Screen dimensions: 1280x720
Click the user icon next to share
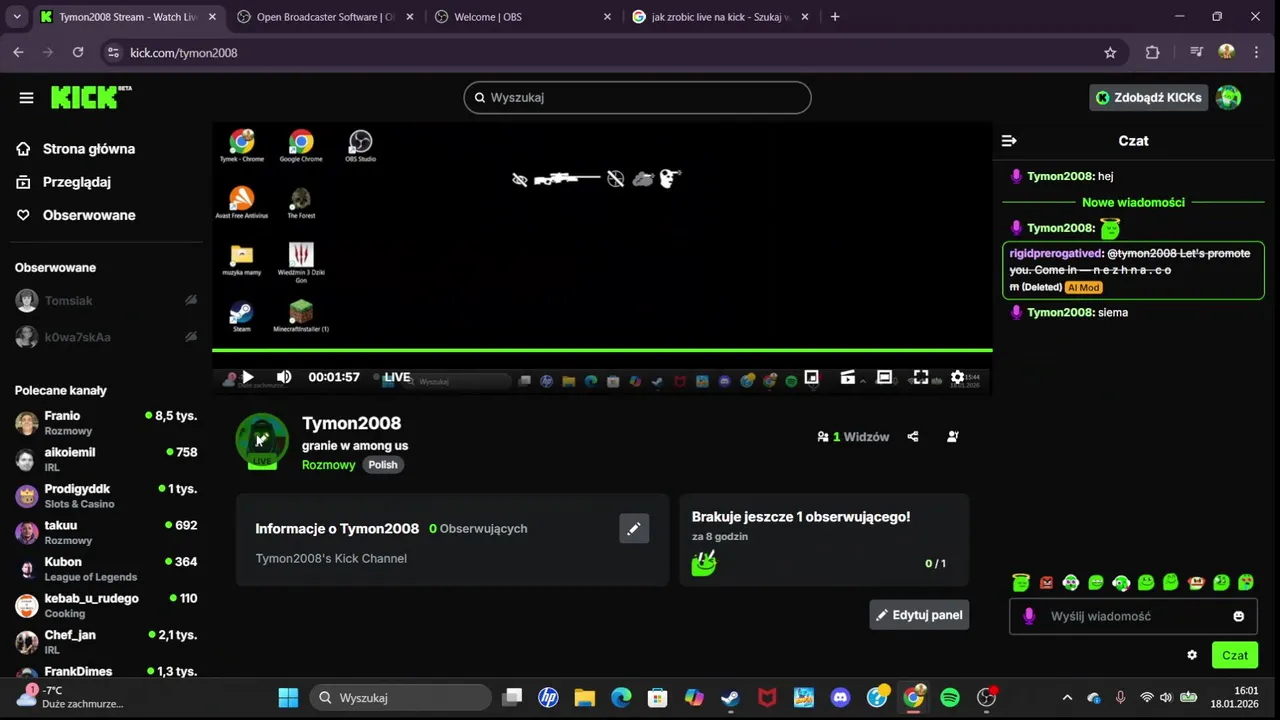coord(952,436)
